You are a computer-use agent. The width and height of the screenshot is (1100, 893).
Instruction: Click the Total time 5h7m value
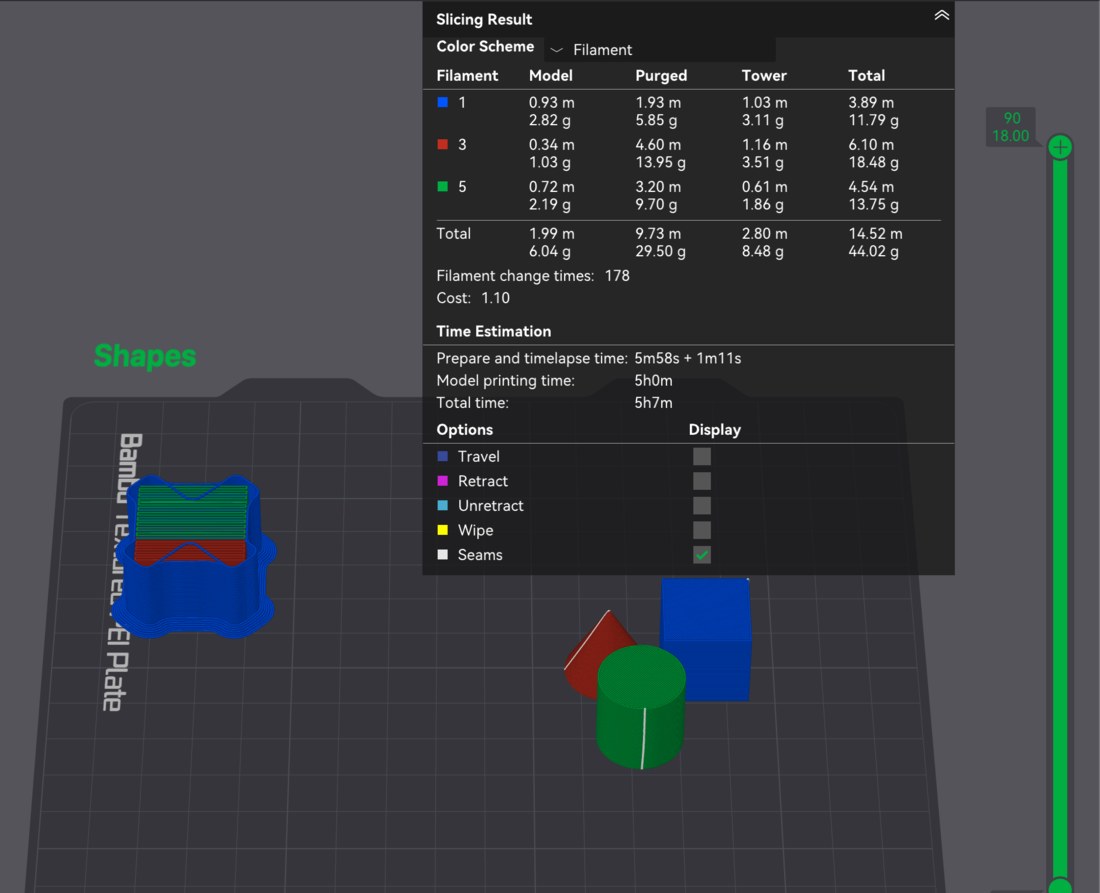[x=653, y=403]
